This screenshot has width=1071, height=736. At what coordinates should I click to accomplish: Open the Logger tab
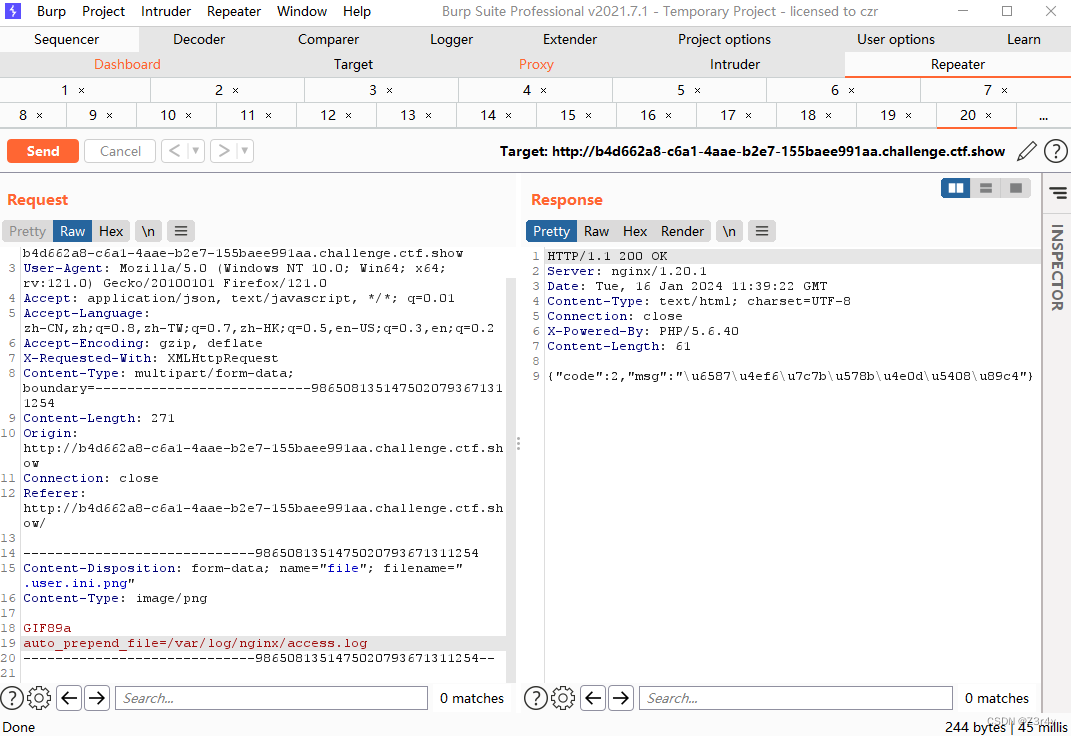(451, 40)
